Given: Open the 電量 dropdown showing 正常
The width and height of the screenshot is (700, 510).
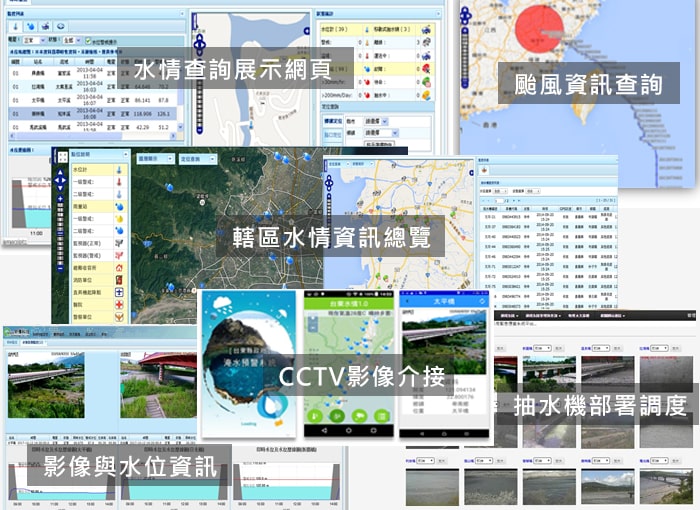Looking at the screenshot, I should 33,40.
